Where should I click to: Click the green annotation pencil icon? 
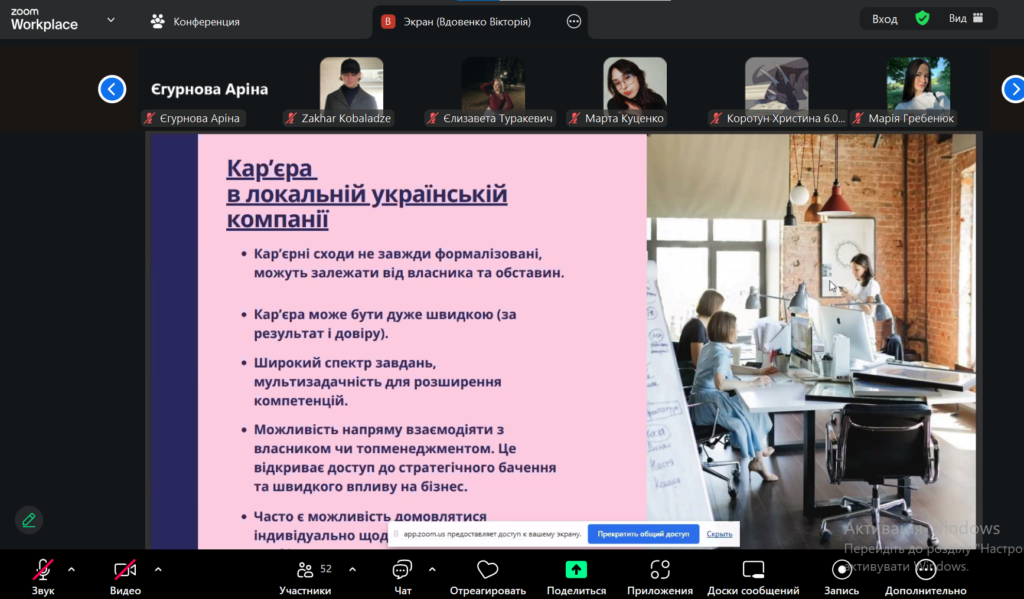(x=29, y=520)
